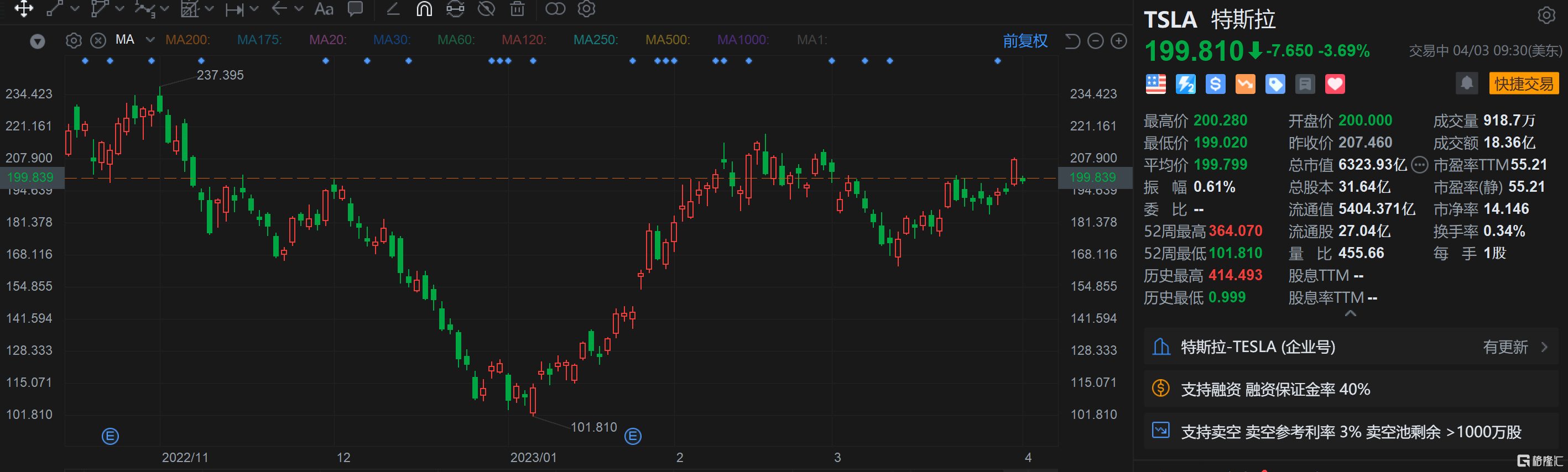The width and height of the screenshot is (1568, 472).
Task: Click the MA175 legend label
Action: click(259, 40)
